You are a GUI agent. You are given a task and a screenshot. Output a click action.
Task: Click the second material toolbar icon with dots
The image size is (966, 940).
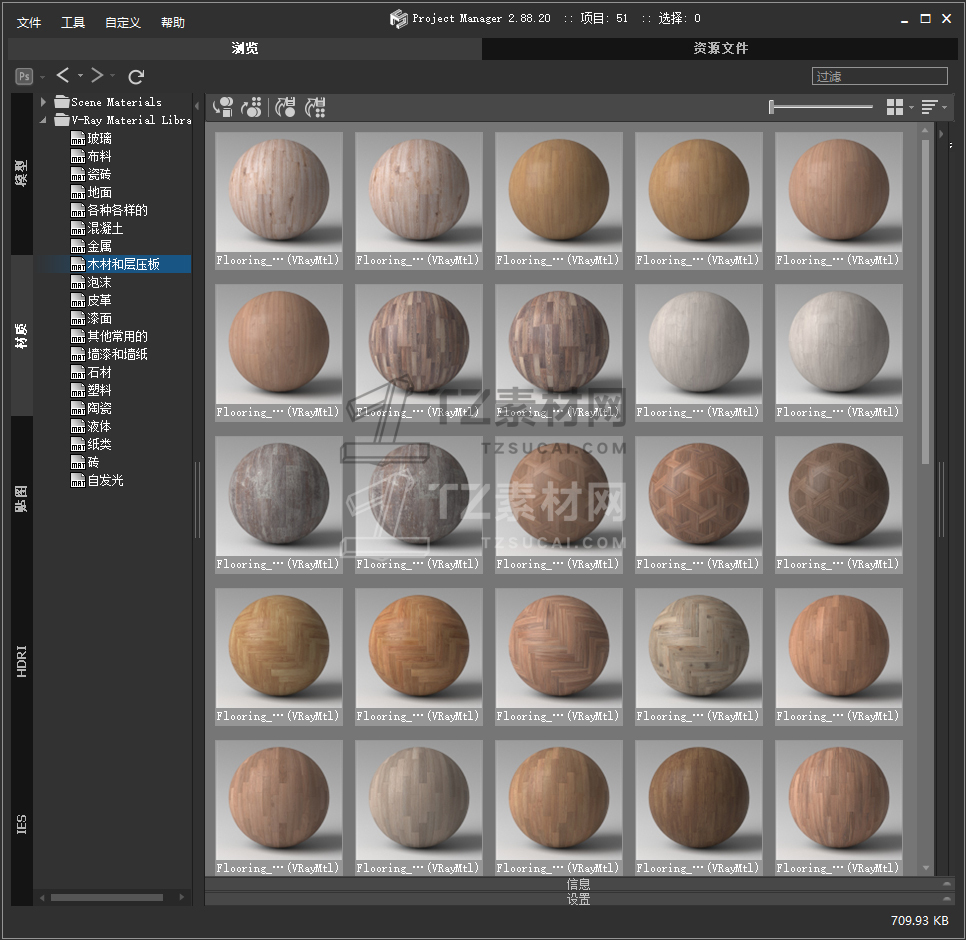click(252, 107)
